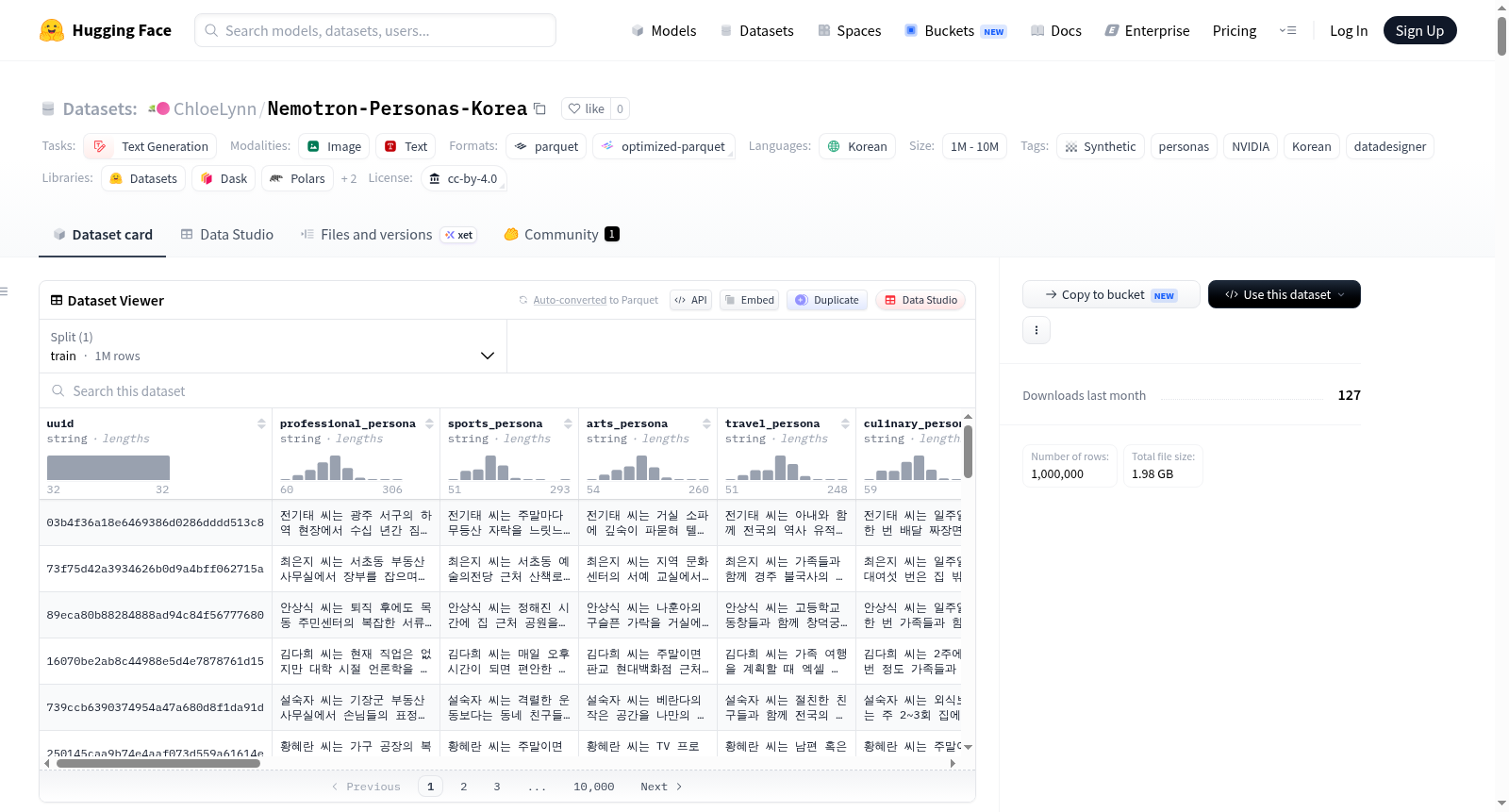Sort by the professional_persona column
The image size is (1509, 812).
click(429, 423)
